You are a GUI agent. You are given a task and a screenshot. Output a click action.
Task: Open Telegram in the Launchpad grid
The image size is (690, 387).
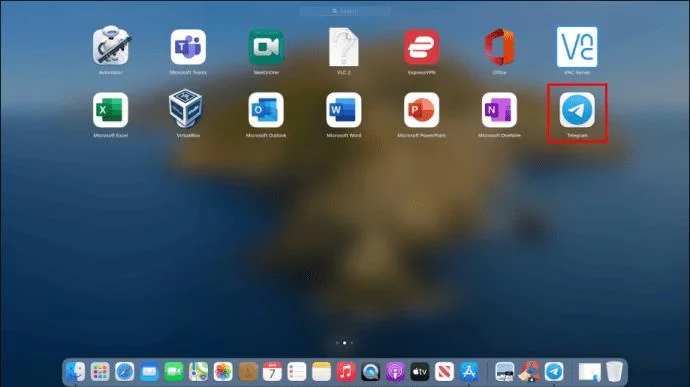577,110
